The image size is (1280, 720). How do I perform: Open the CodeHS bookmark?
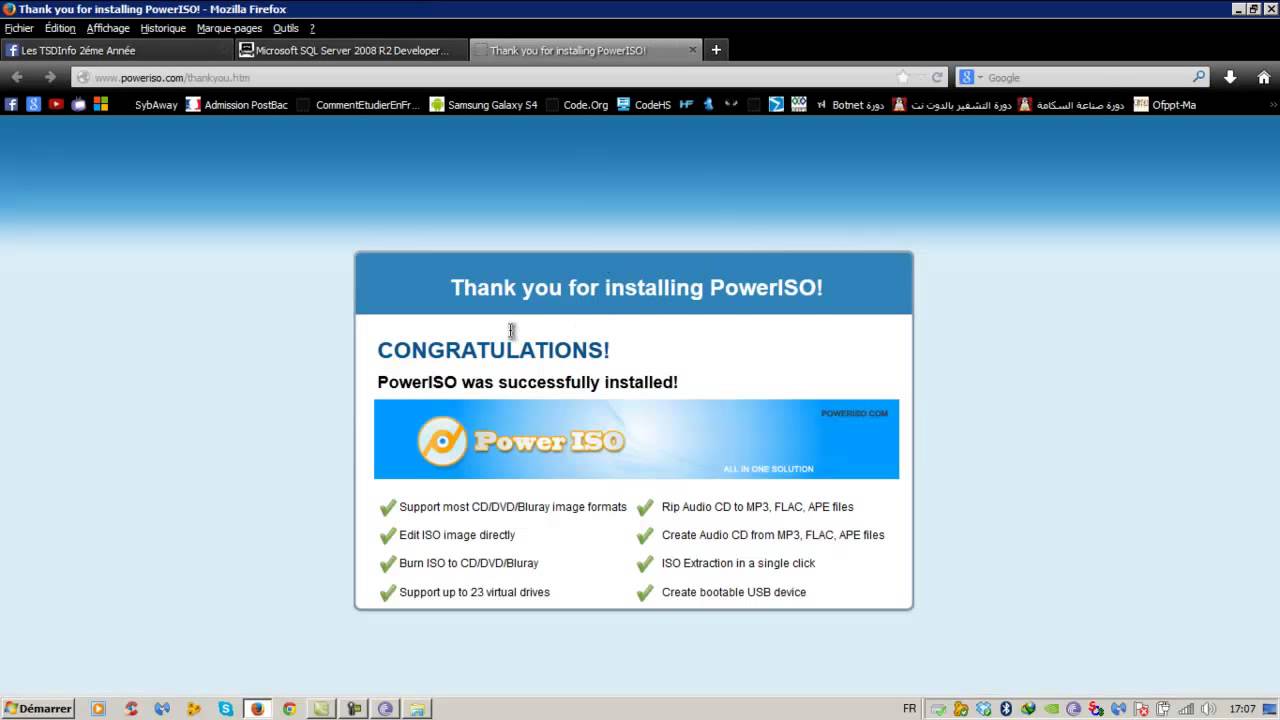click(x=644, y=104)
